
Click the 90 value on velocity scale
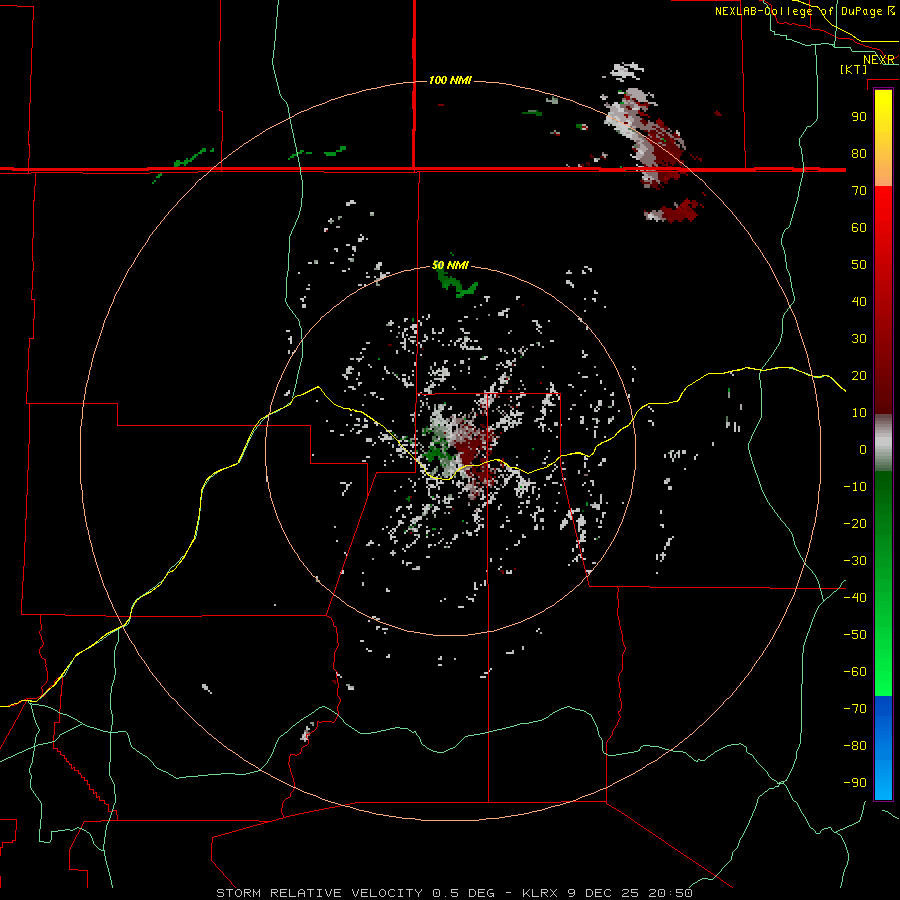(859, 117)
